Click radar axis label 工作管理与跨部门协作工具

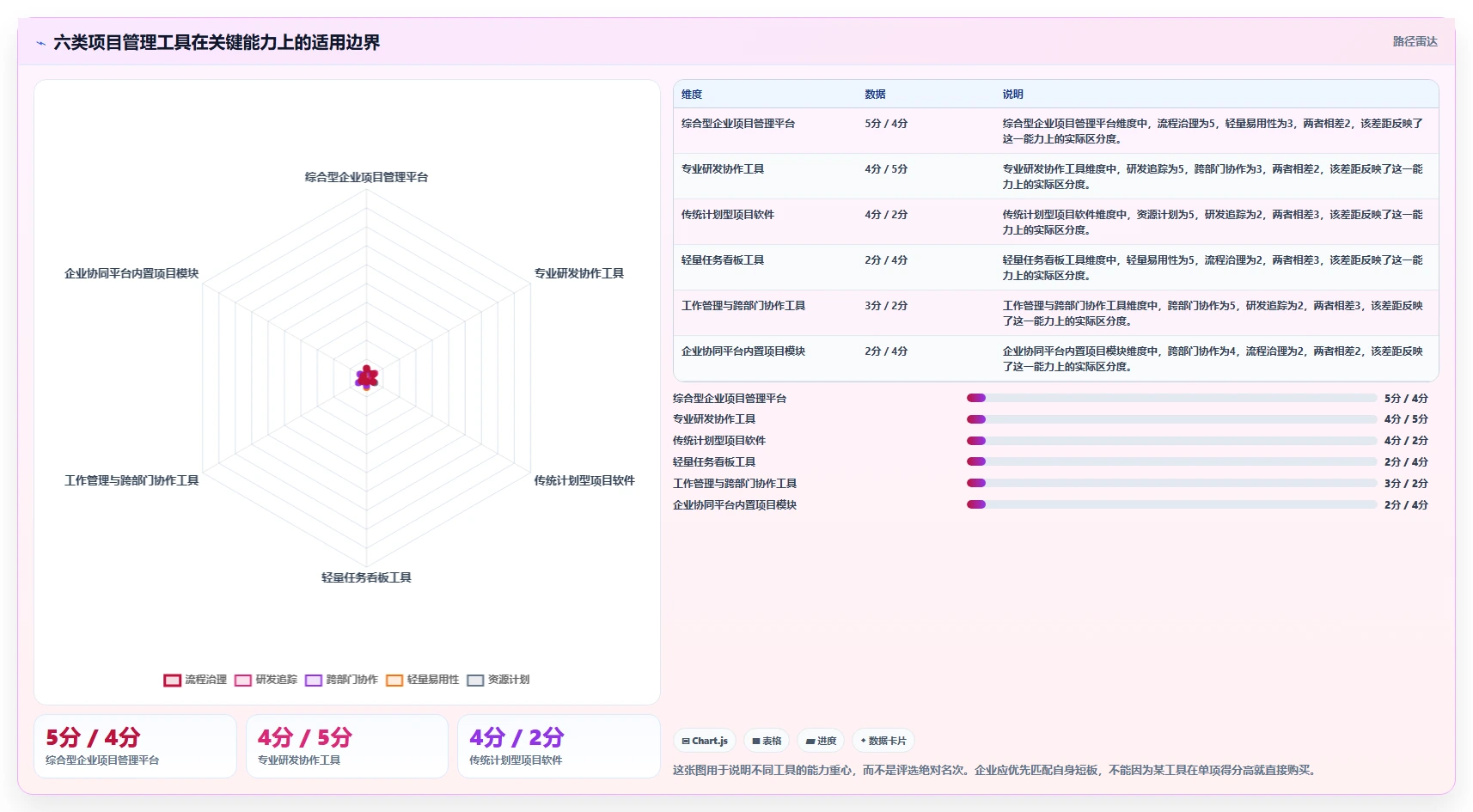[x=131, y=480]
